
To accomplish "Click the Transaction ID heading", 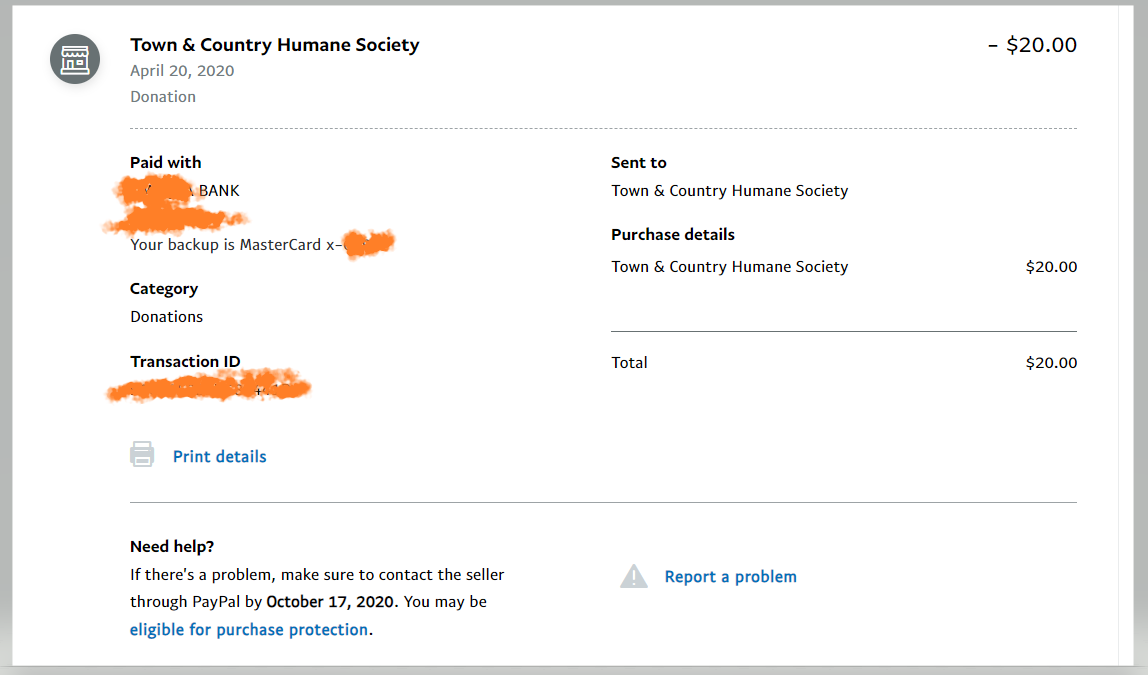I will point(185,362).
